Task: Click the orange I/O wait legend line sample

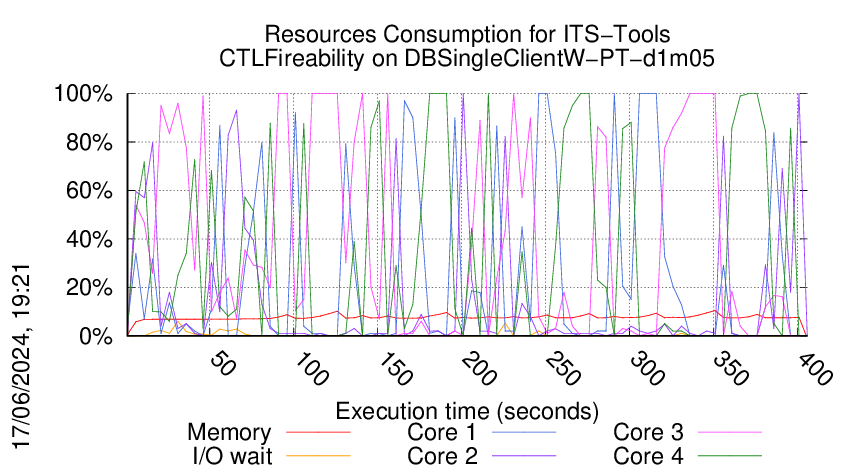Action: tap(318, 456)
